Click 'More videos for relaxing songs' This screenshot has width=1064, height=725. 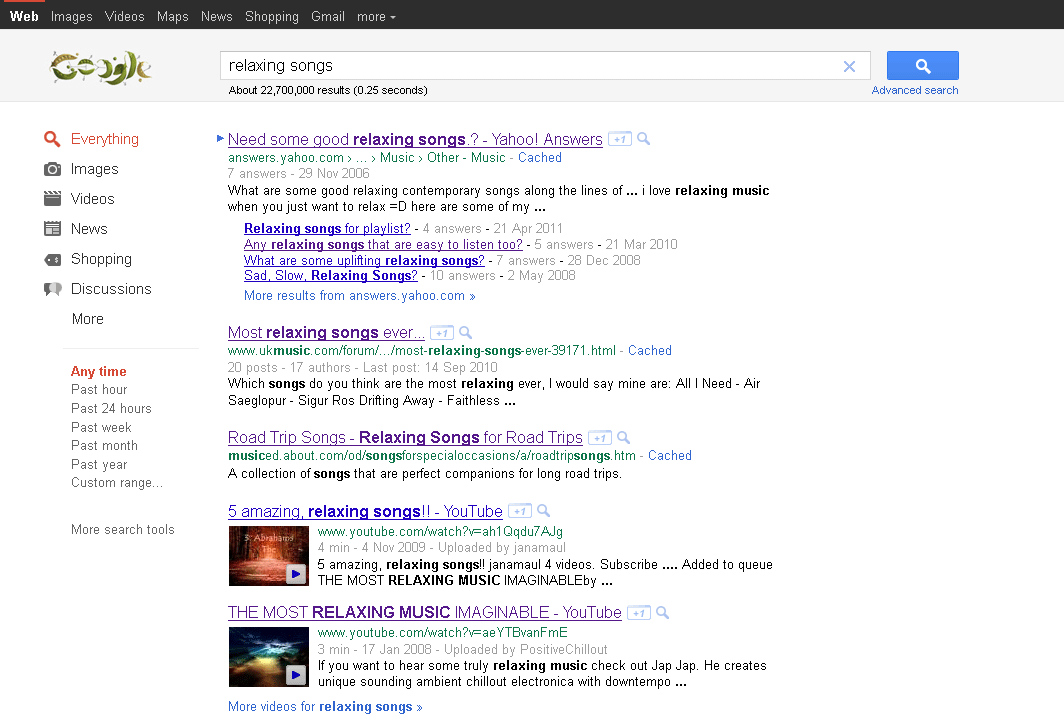(325, 707)
